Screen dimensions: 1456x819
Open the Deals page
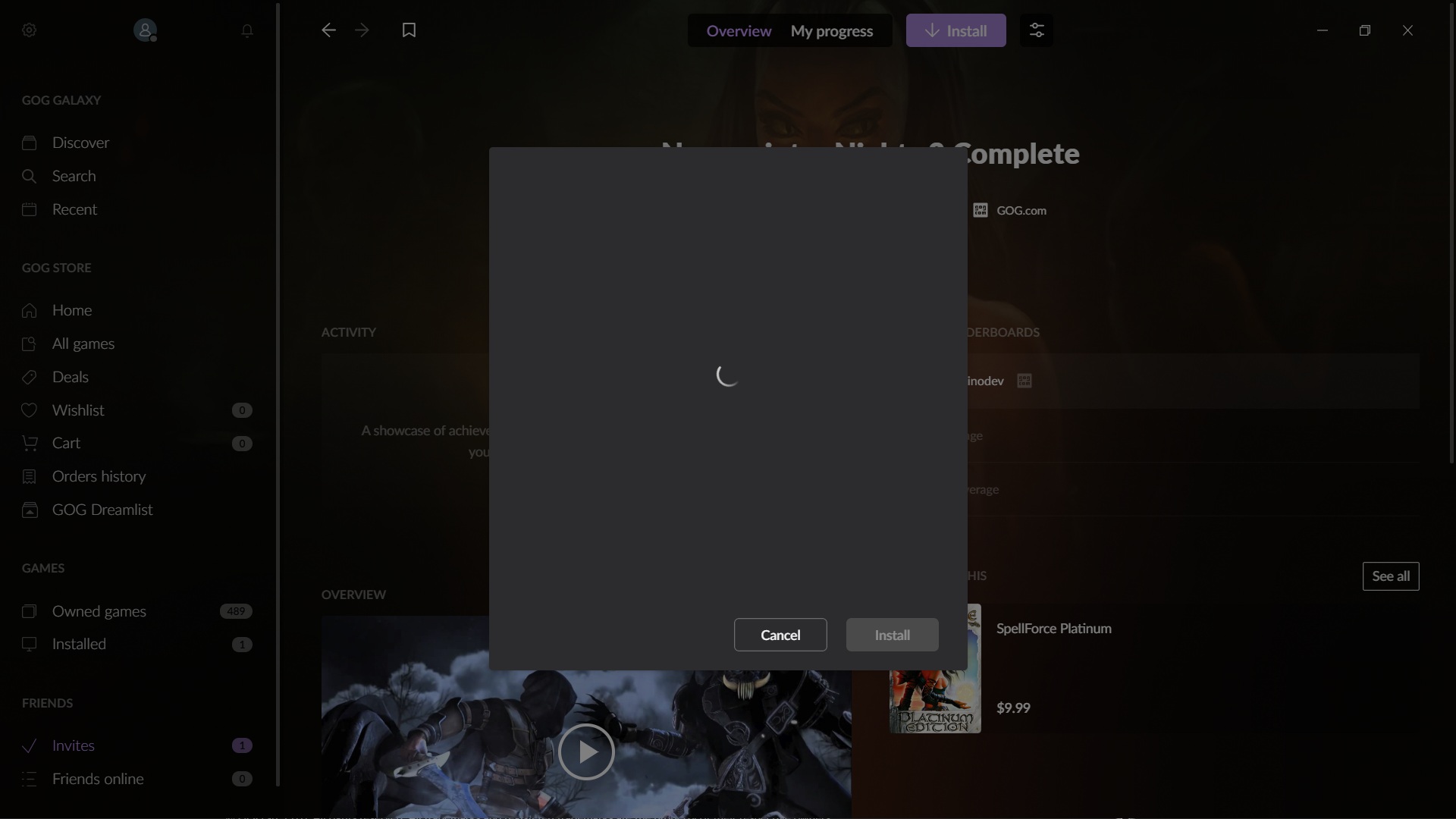tap(71, 377)
